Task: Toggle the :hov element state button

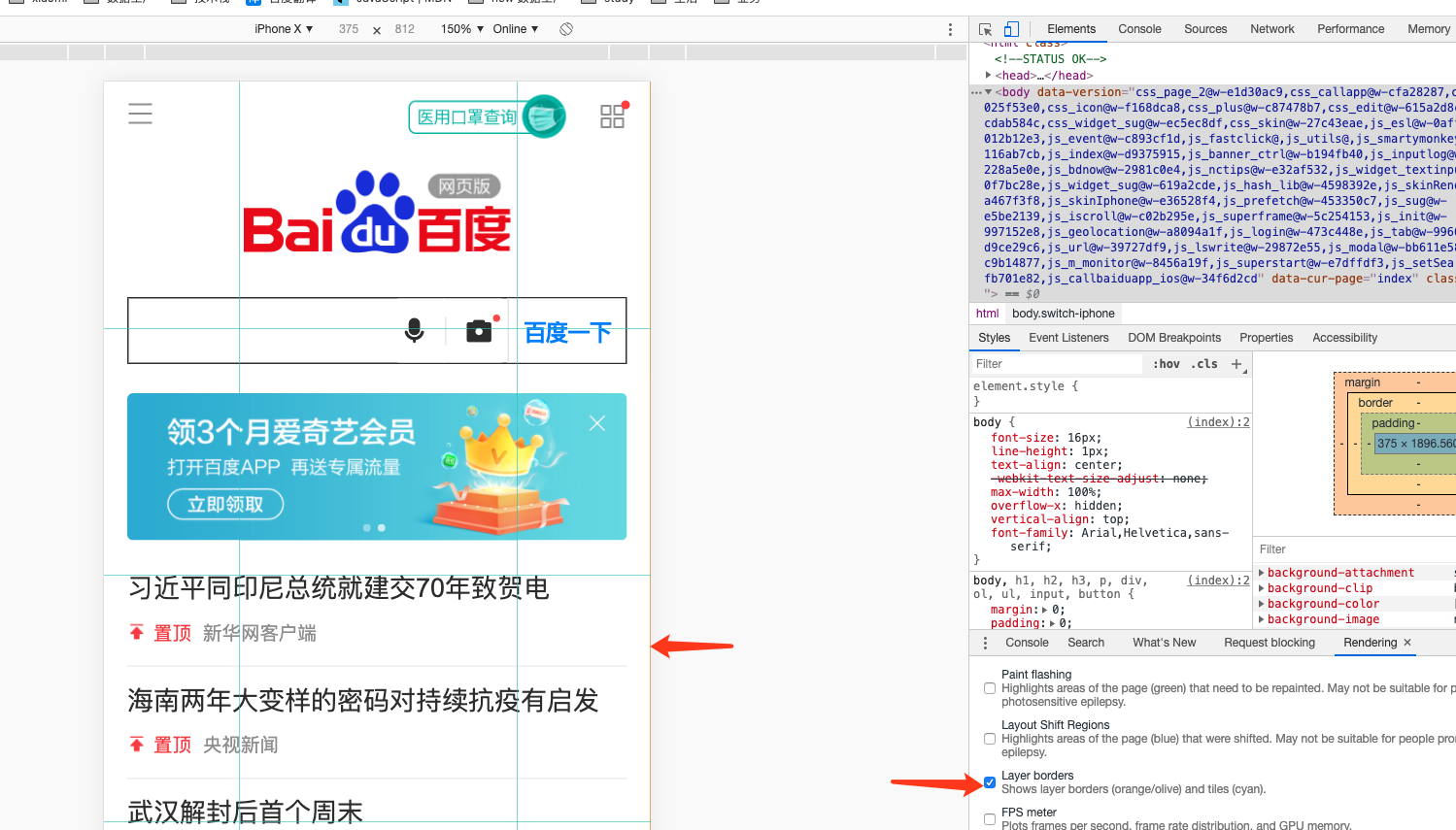Action: pyautogui.click(x=1167, y=364)
